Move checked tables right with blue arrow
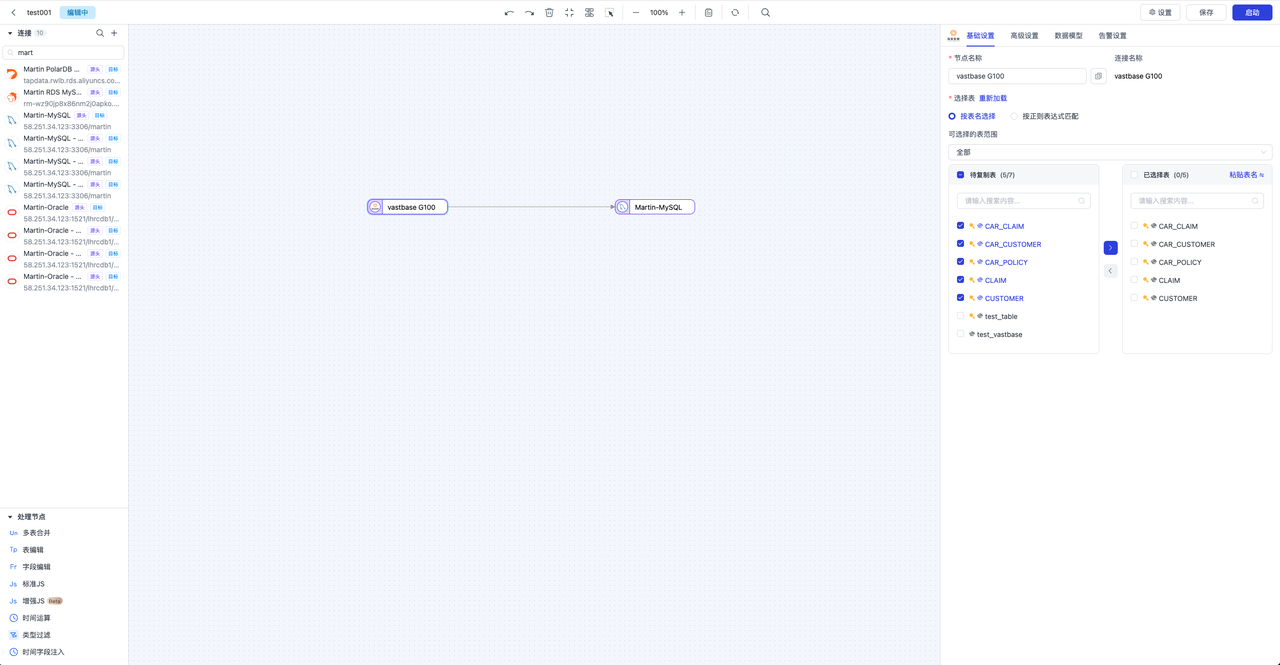The width and height of the screenshot is (1280, 665). point(1110,248)
